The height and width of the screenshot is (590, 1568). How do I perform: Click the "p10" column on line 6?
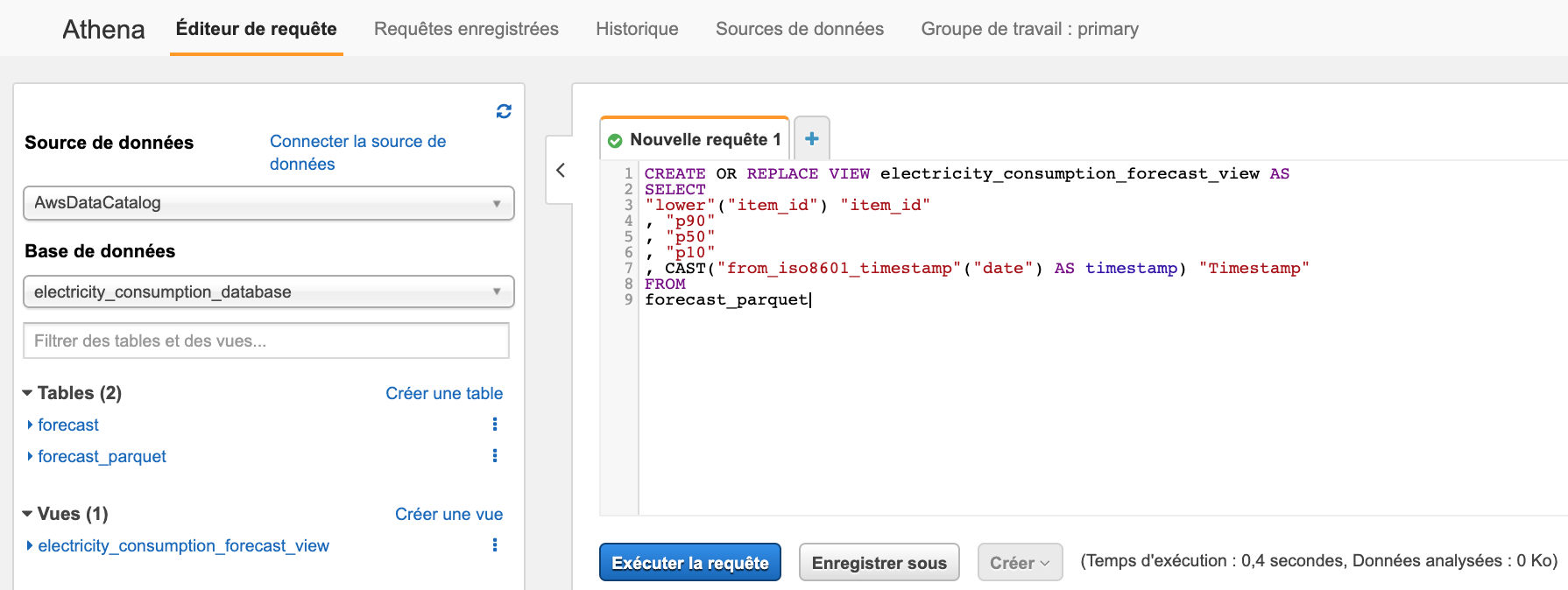[690, 252]
